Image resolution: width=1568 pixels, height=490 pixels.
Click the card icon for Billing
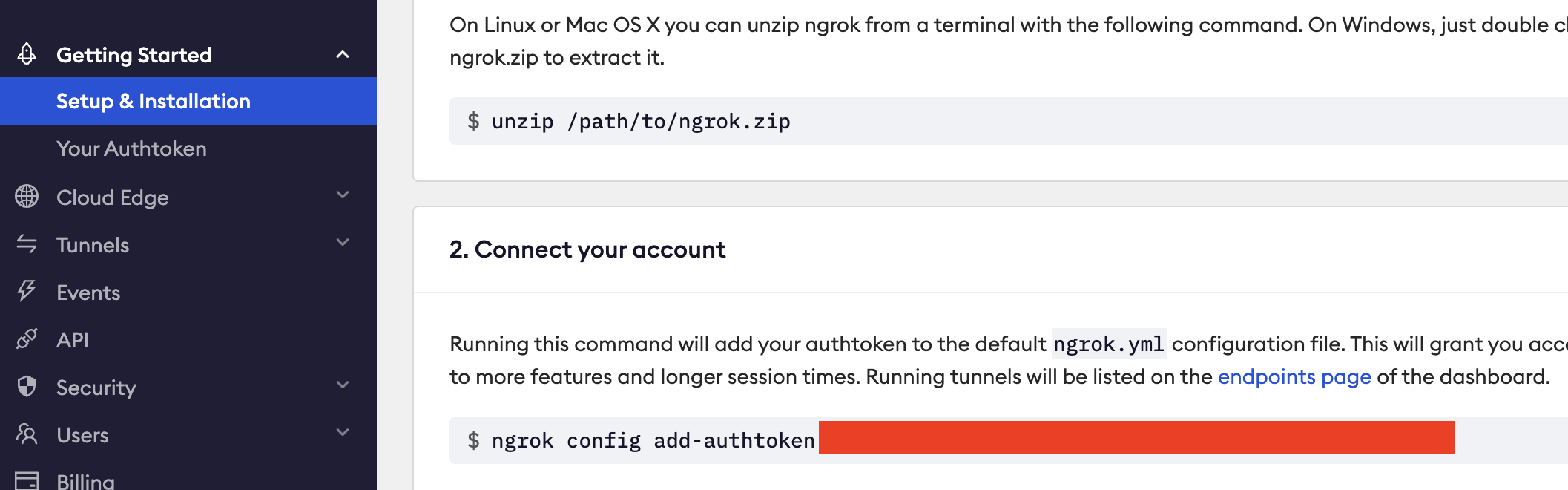[27, 480]
